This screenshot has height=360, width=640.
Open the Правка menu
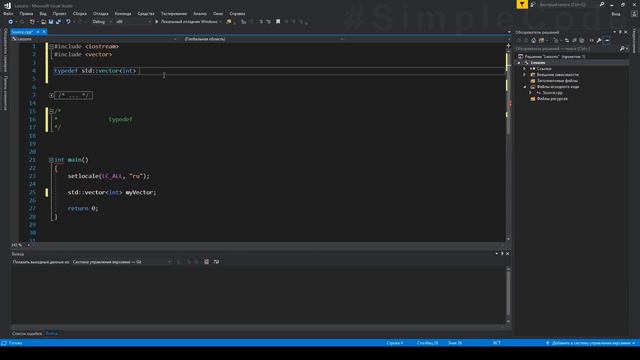pyautogui.click(x=26, y=13)
